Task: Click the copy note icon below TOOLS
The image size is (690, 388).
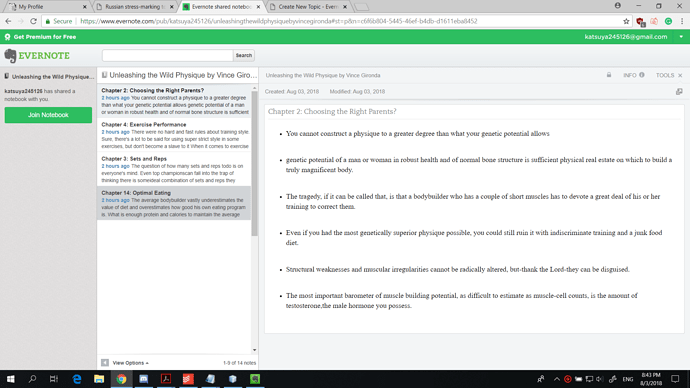Action: point(679,92)
